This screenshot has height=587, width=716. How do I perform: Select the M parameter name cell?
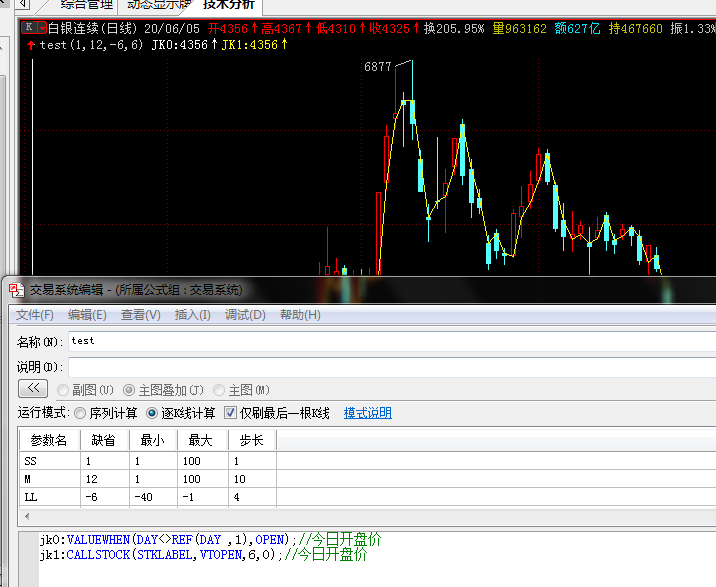click(x=50, y=479)
